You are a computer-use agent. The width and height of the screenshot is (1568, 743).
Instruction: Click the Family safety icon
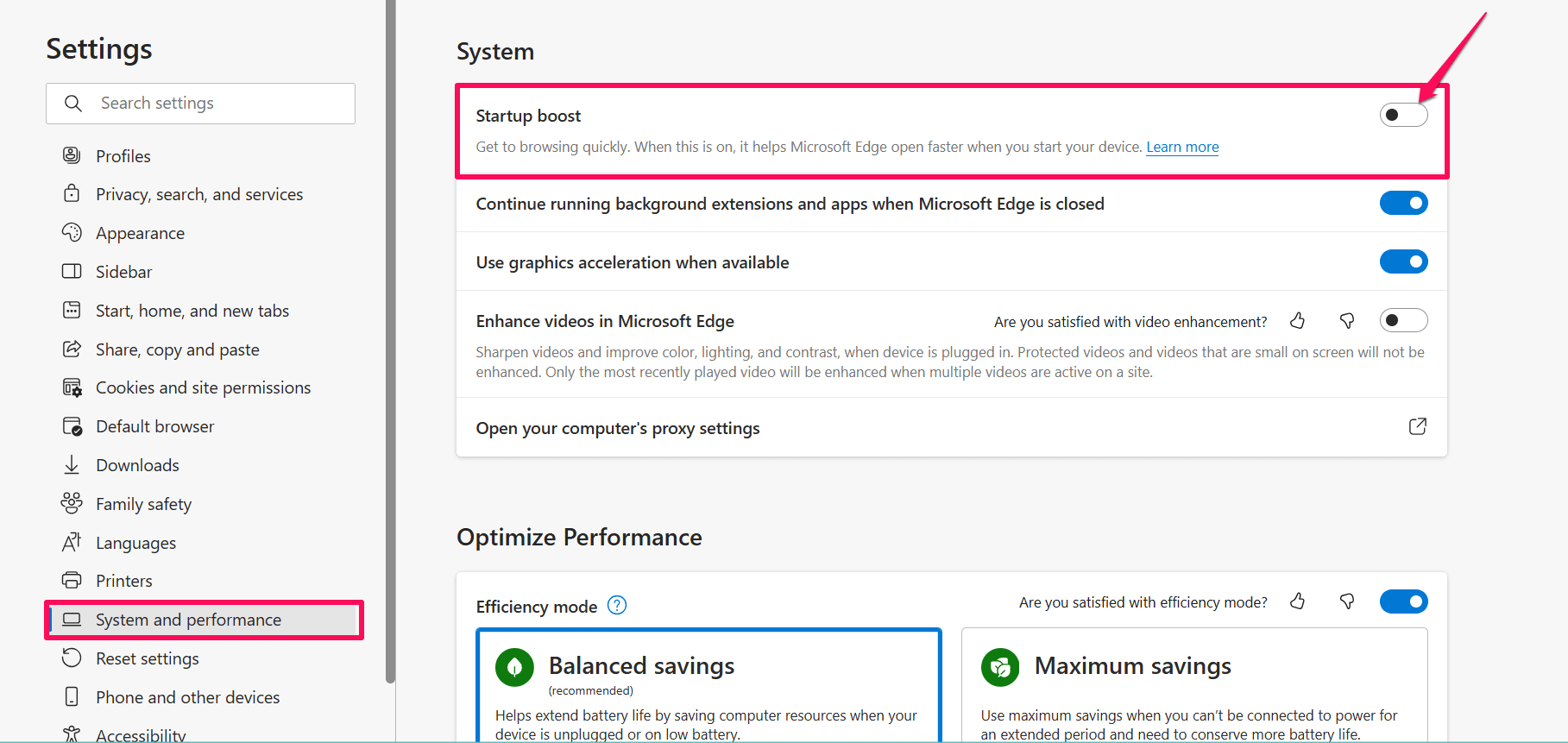point(72,503)
